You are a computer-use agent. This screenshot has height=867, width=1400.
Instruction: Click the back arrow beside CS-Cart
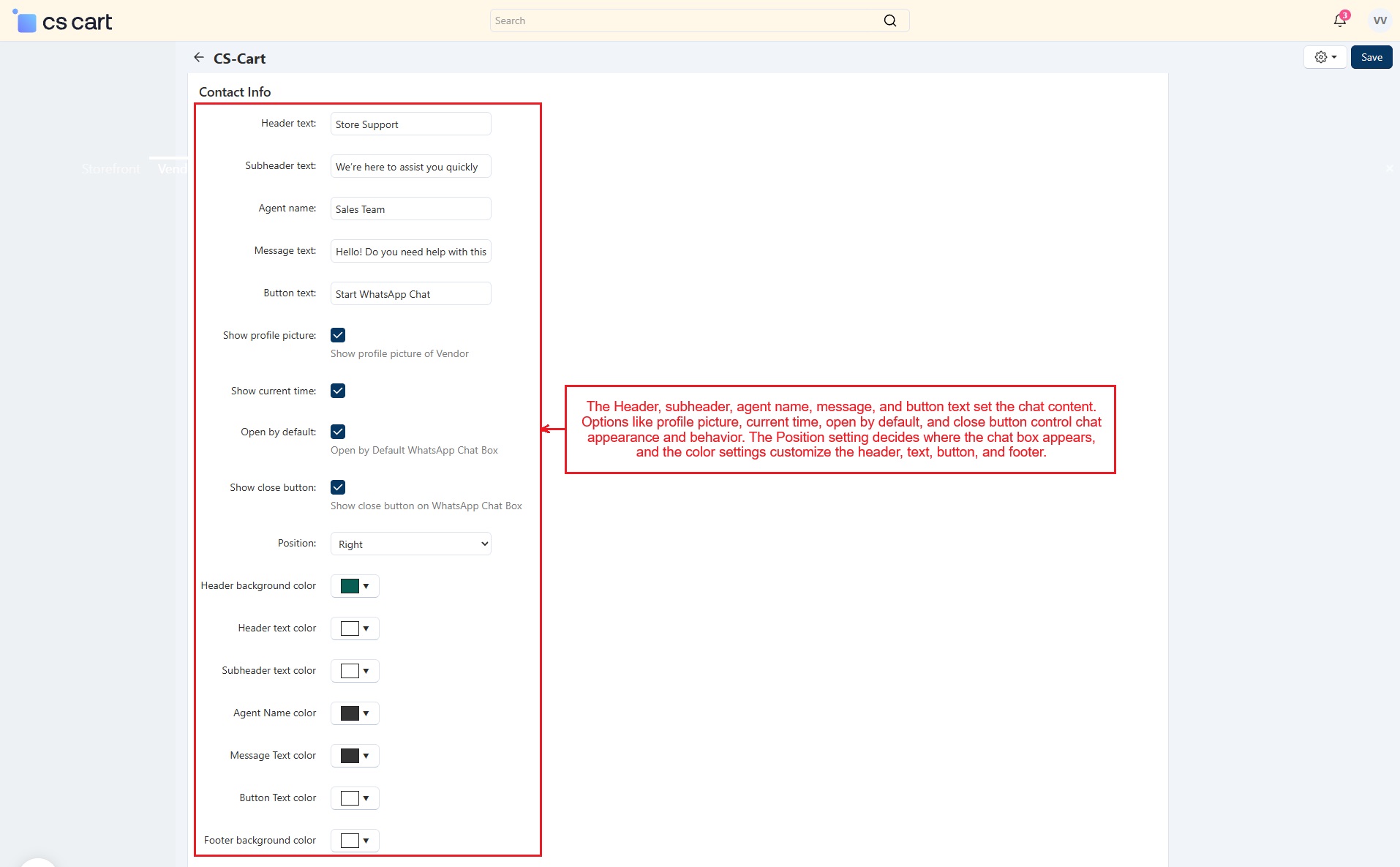coord(198,58)
